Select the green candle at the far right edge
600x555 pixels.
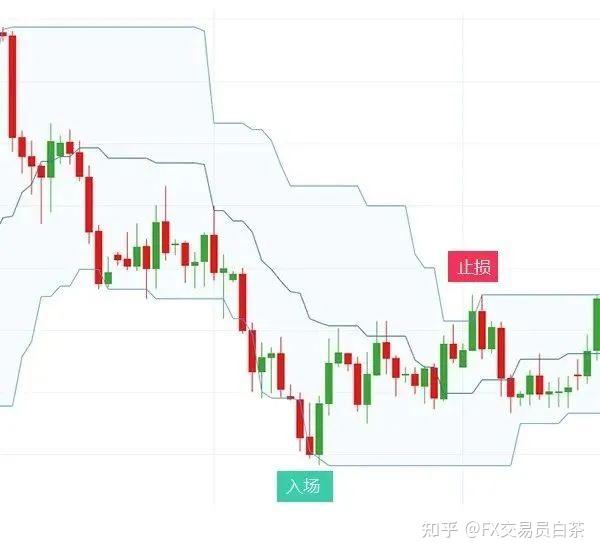click(x=597, y=325)
